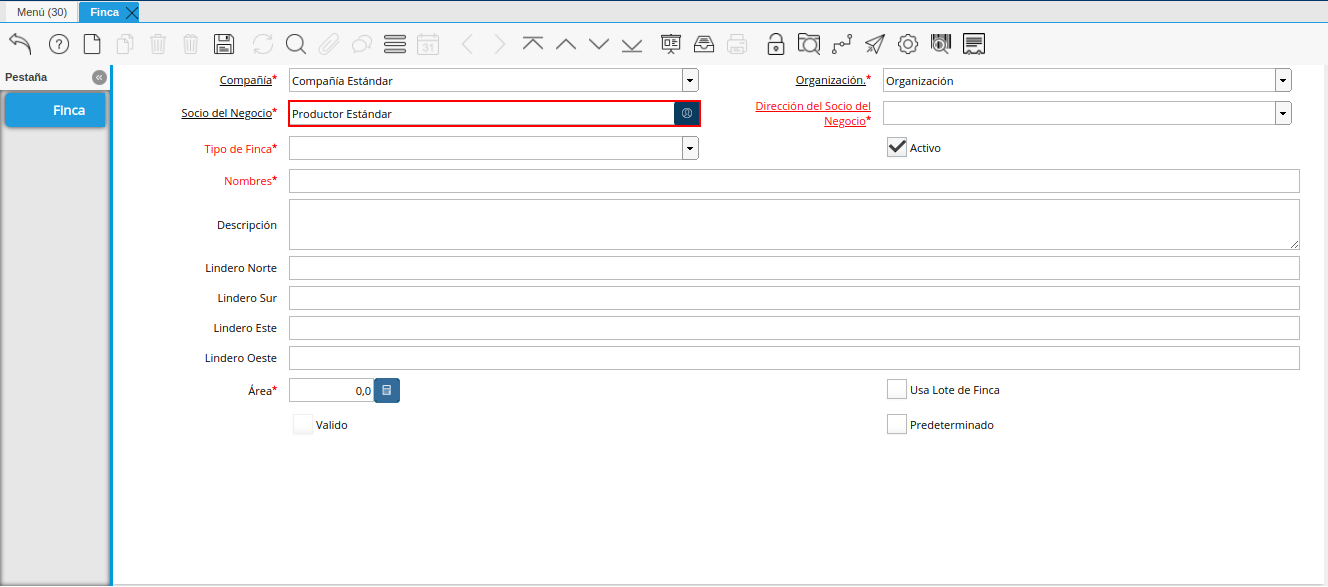
Task: Click the padlock icon
Action: [x=776, y=44]
